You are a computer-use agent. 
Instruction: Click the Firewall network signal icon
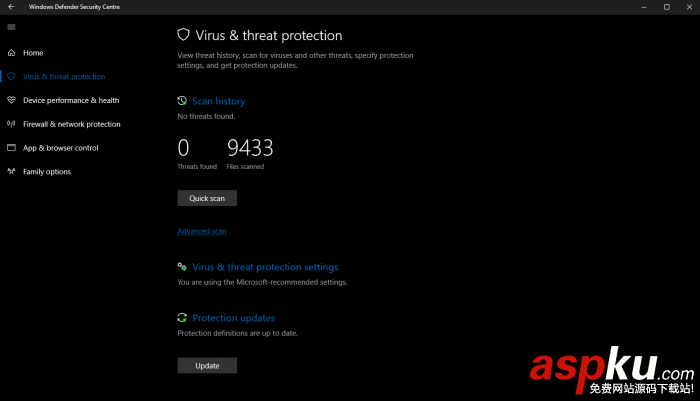[11, 124]
